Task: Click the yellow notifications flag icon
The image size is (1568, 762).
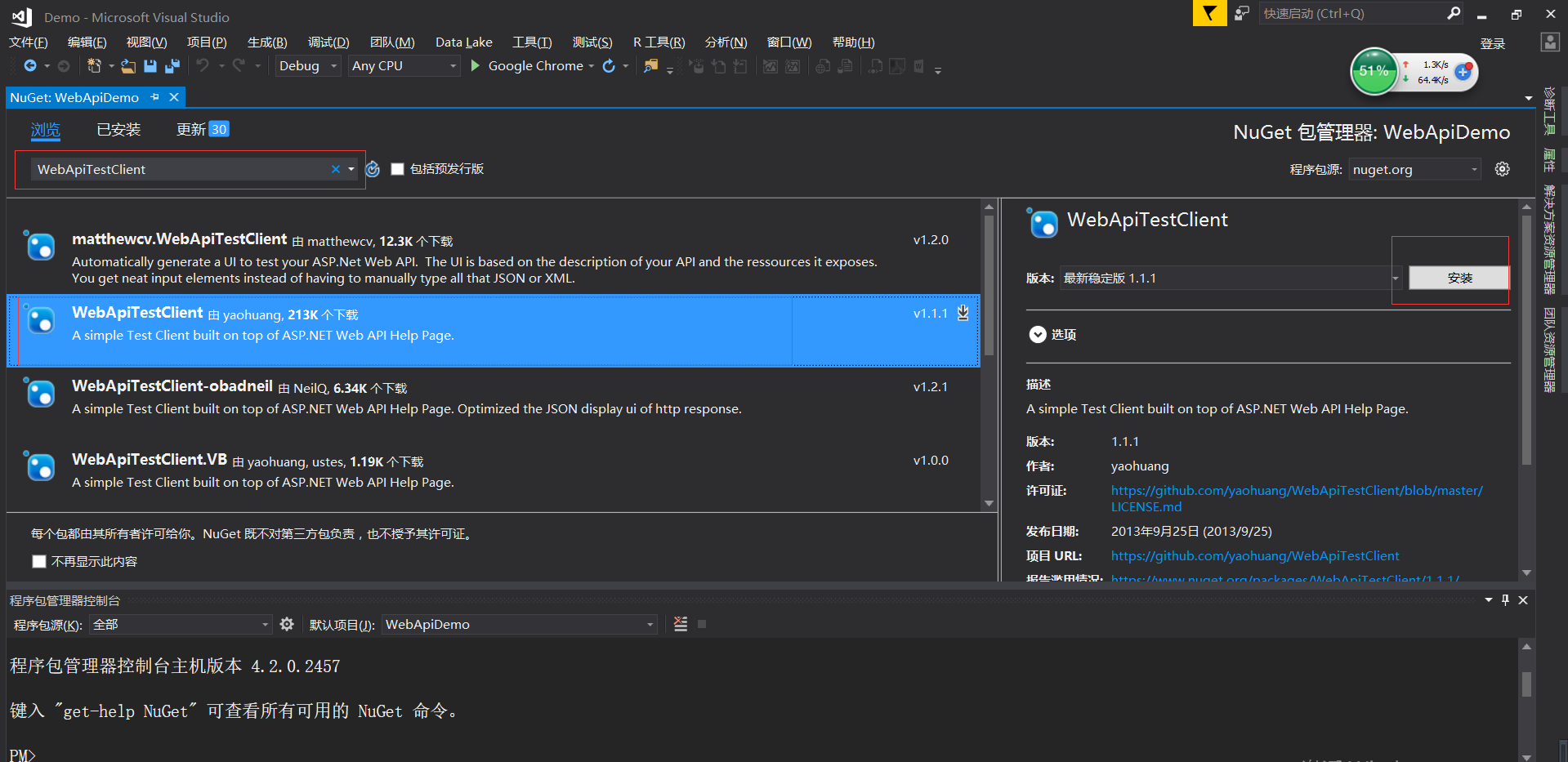Action: (x=1209, y=13)
